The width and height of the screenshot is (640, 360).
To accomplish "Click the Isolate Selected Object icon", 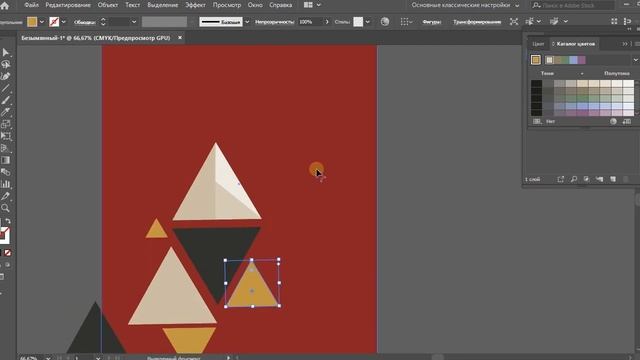I will (514, 22).
